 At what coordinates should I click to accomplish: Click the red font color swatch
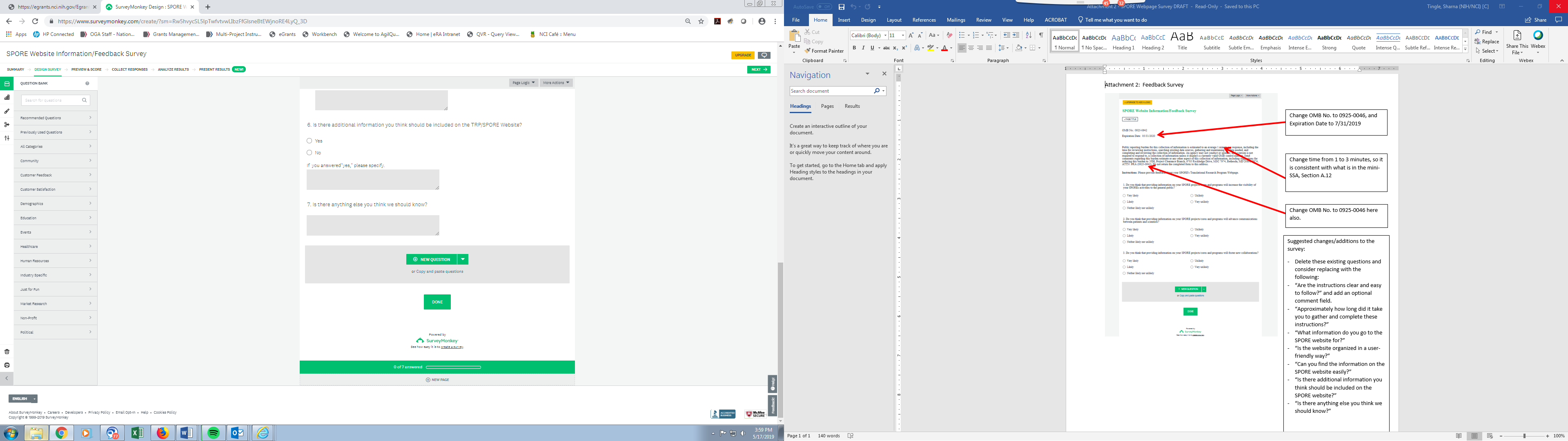[x=944, y=48]
